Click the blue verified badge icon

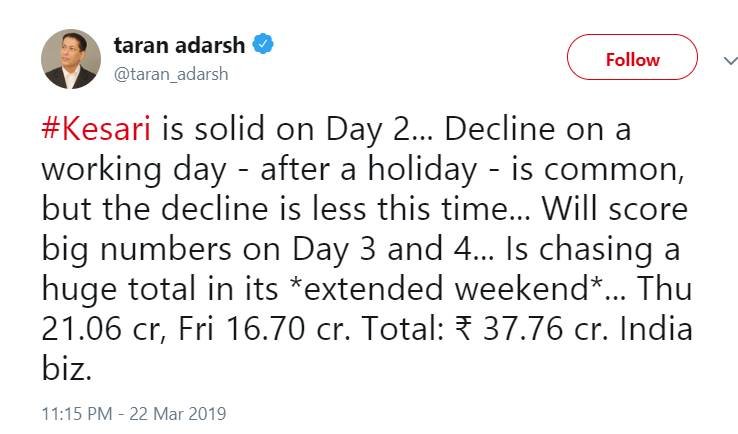[263, 46]
